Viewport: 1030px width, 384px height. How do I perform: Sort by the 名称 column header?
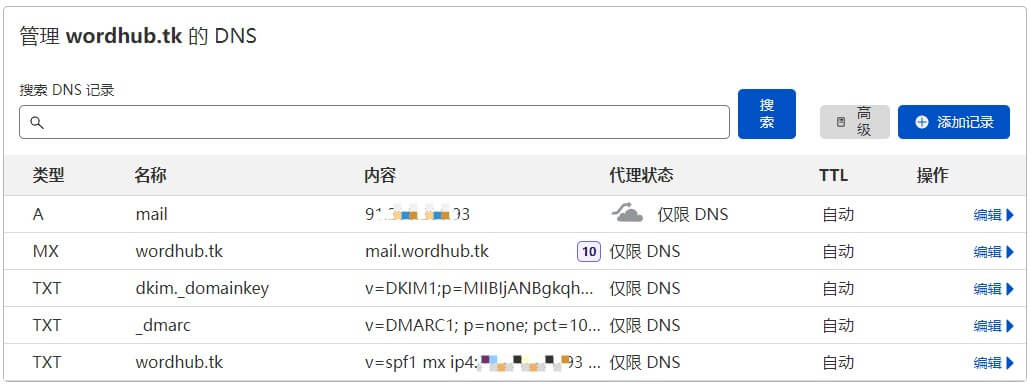[x=150, y=175]
